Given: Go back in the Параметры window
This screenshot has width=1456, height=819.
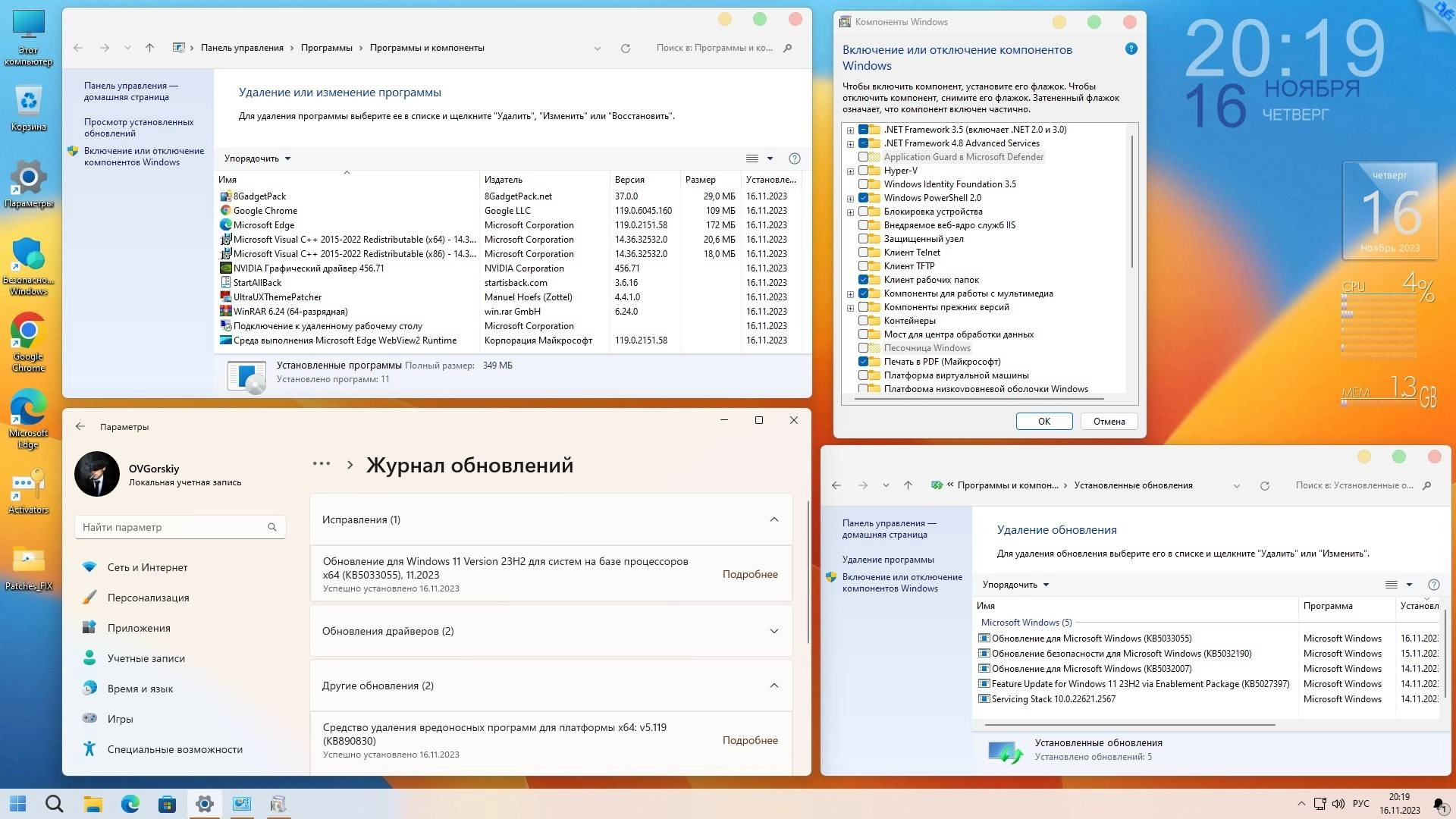Looking at the screenshot, I should click(x=80, y=426).
